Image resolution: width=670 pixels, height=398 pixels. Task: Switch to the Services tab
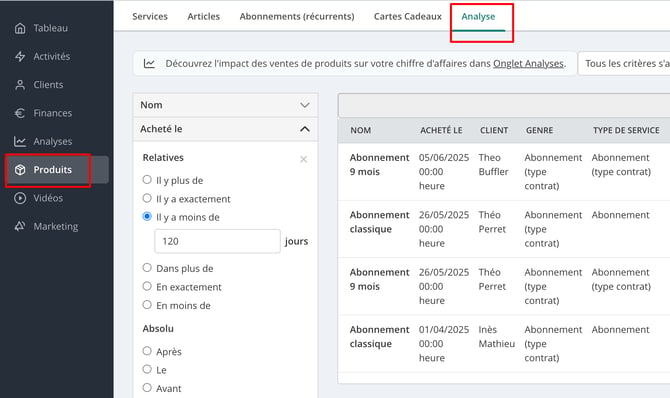coord(150,16)
